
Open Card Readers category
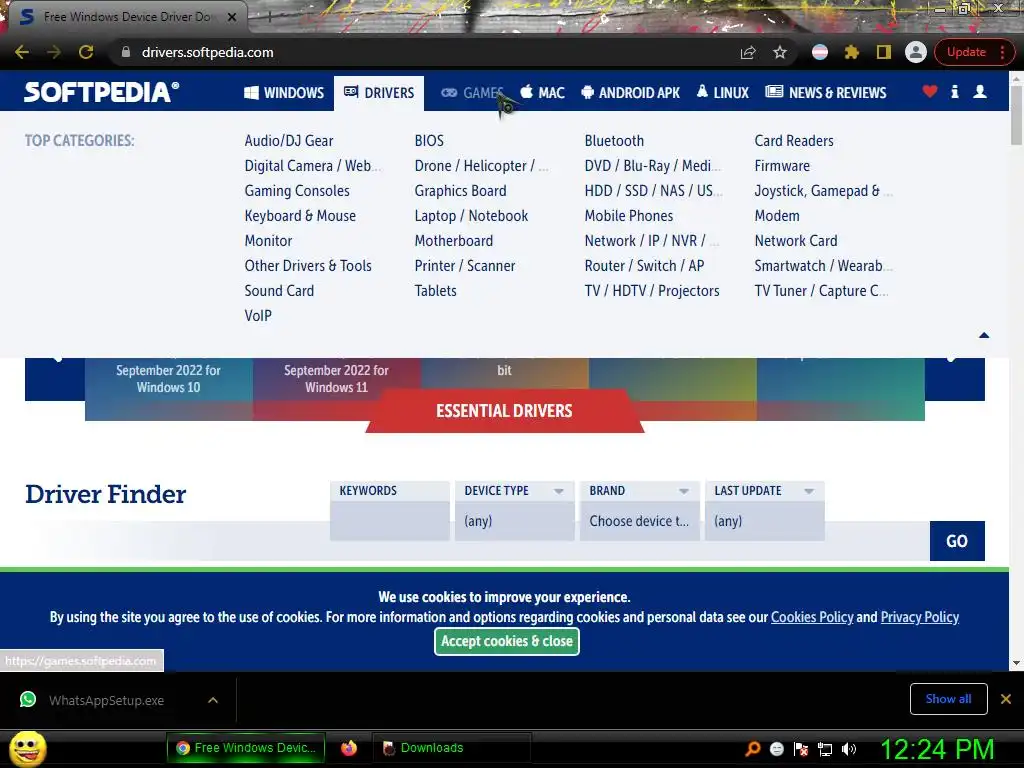794,140
